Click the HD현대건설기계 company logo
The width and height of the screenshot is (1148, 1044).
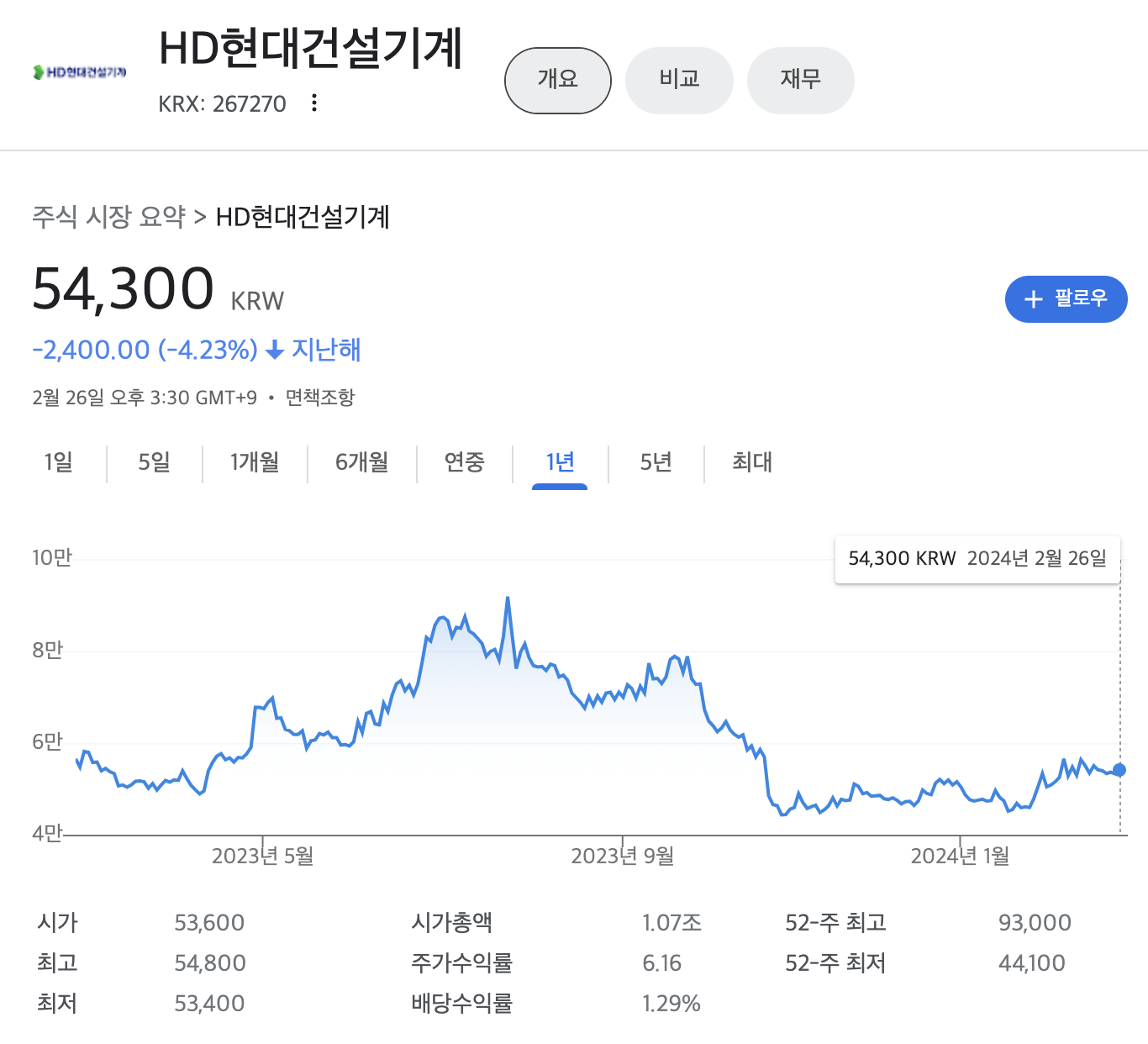pyautogui.click(x=80, y=72)
